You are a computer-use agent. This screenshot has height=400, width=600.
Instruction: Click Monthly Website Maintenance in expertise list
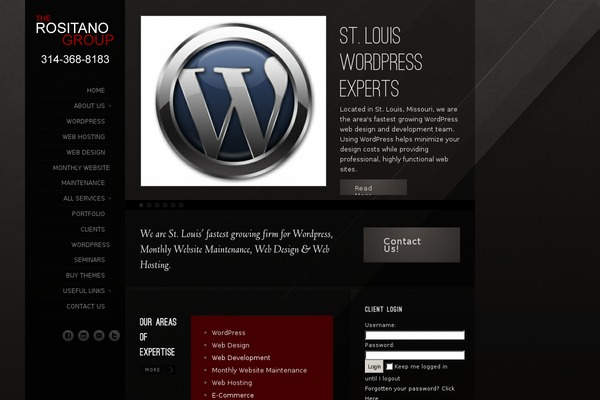(259, 370)
